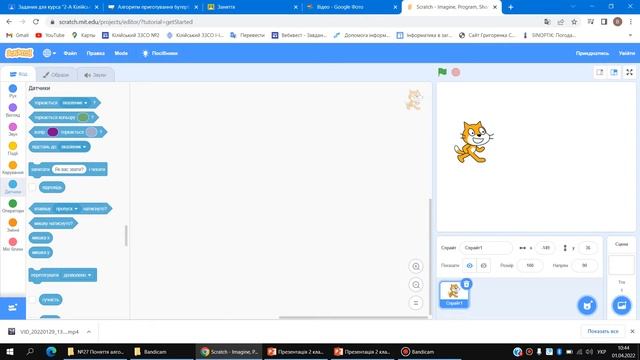640x360 pixels.
Task: Open key dropdown in key pressed block
Action: (67, 209)
